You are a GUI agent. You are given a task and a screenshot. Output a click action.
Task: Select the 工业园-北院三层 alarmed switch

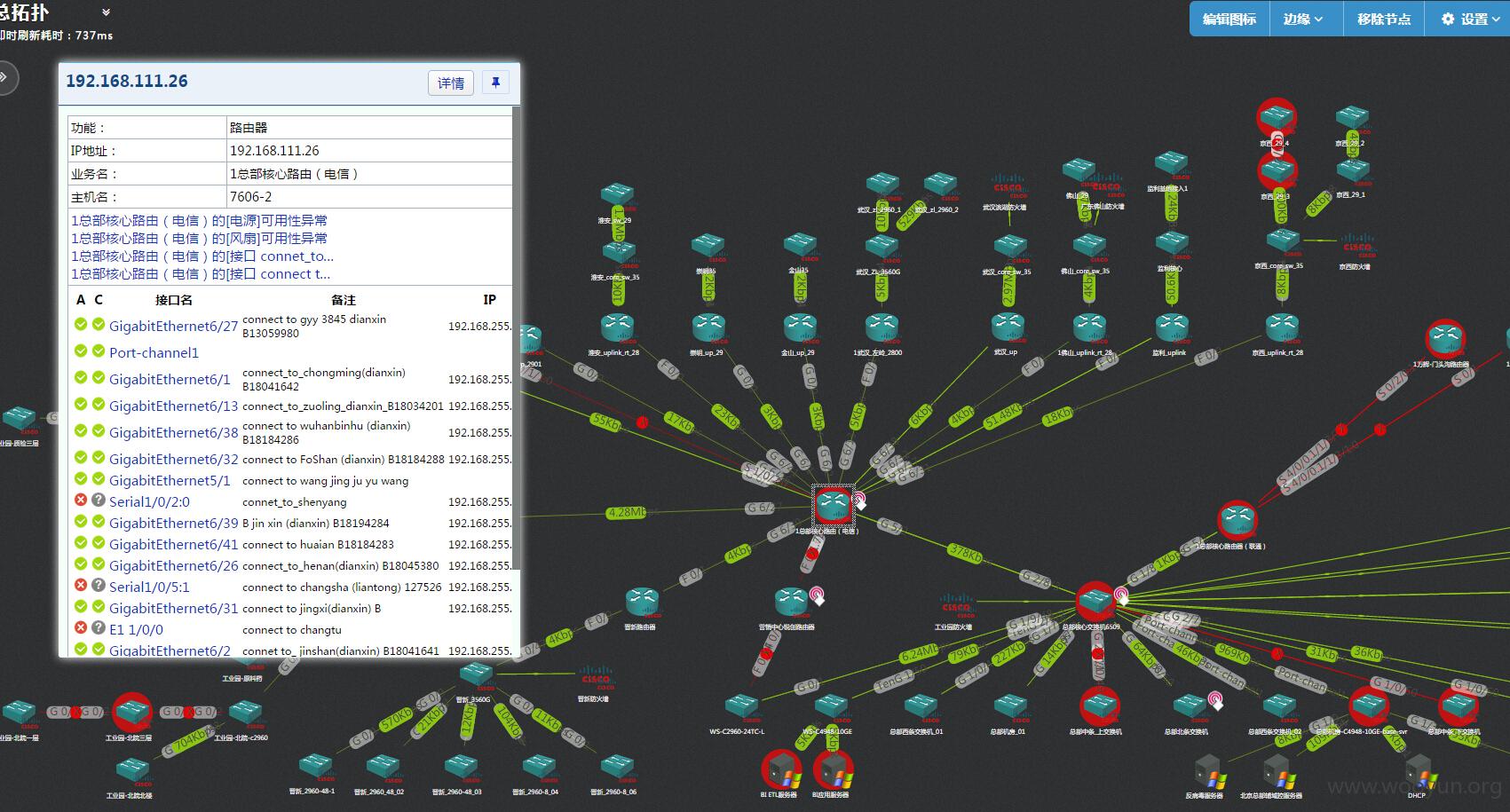click(x=132, y=712)
